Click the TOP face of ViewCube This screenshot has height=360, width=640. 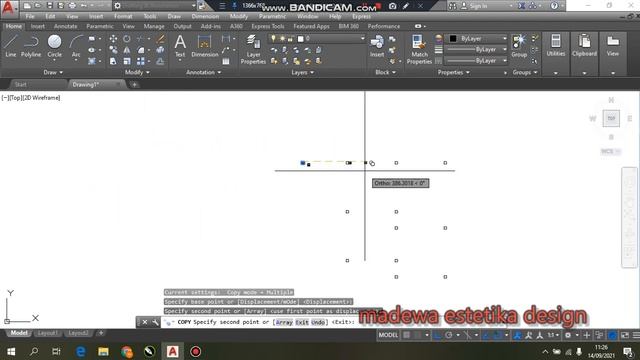click(611, 118)
